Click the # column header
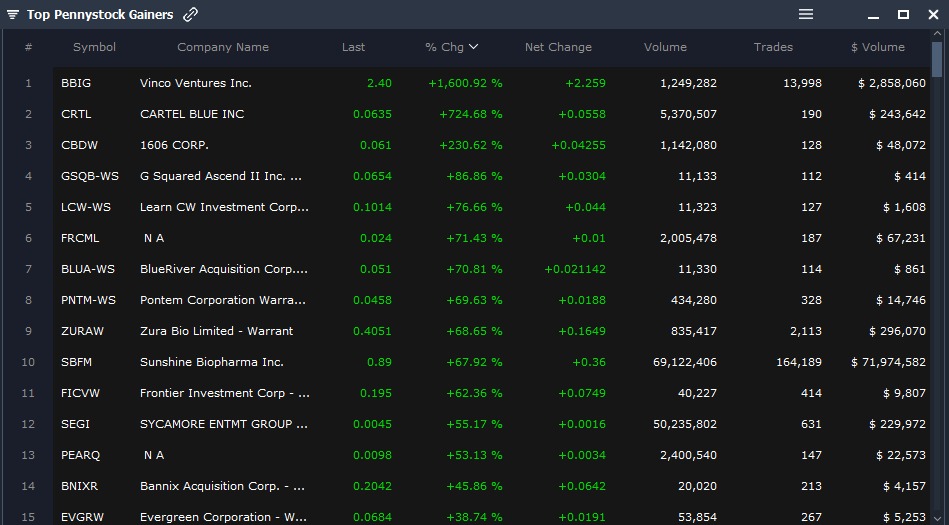This screenshot has height=525, width=949. point(28,47)
